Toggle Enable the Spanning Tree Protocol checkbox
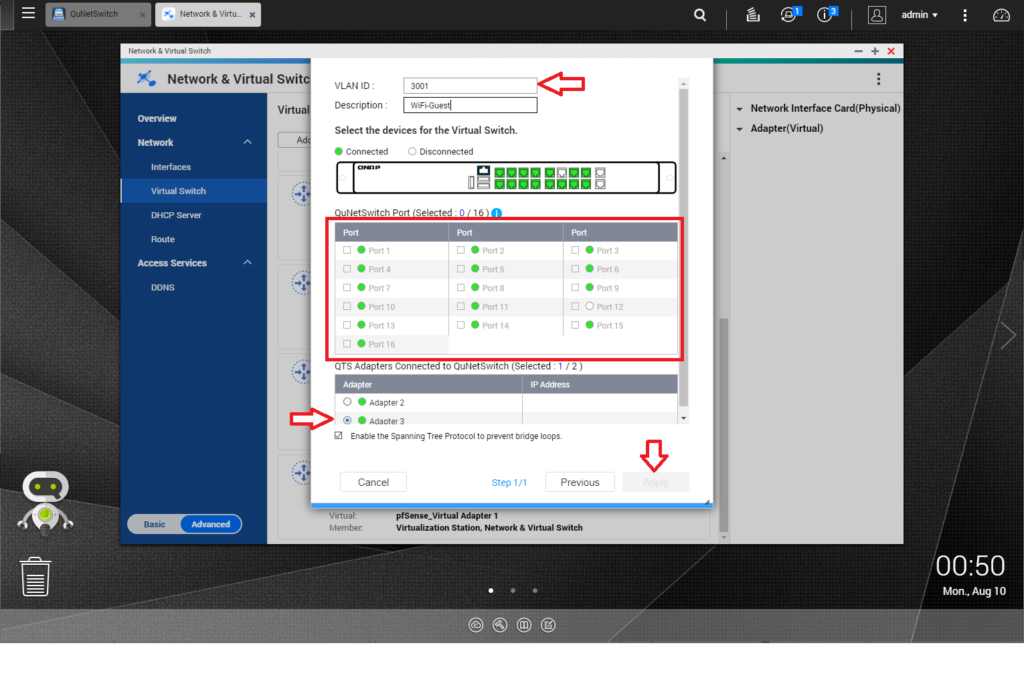The image size is (1024, 696). 338,435
